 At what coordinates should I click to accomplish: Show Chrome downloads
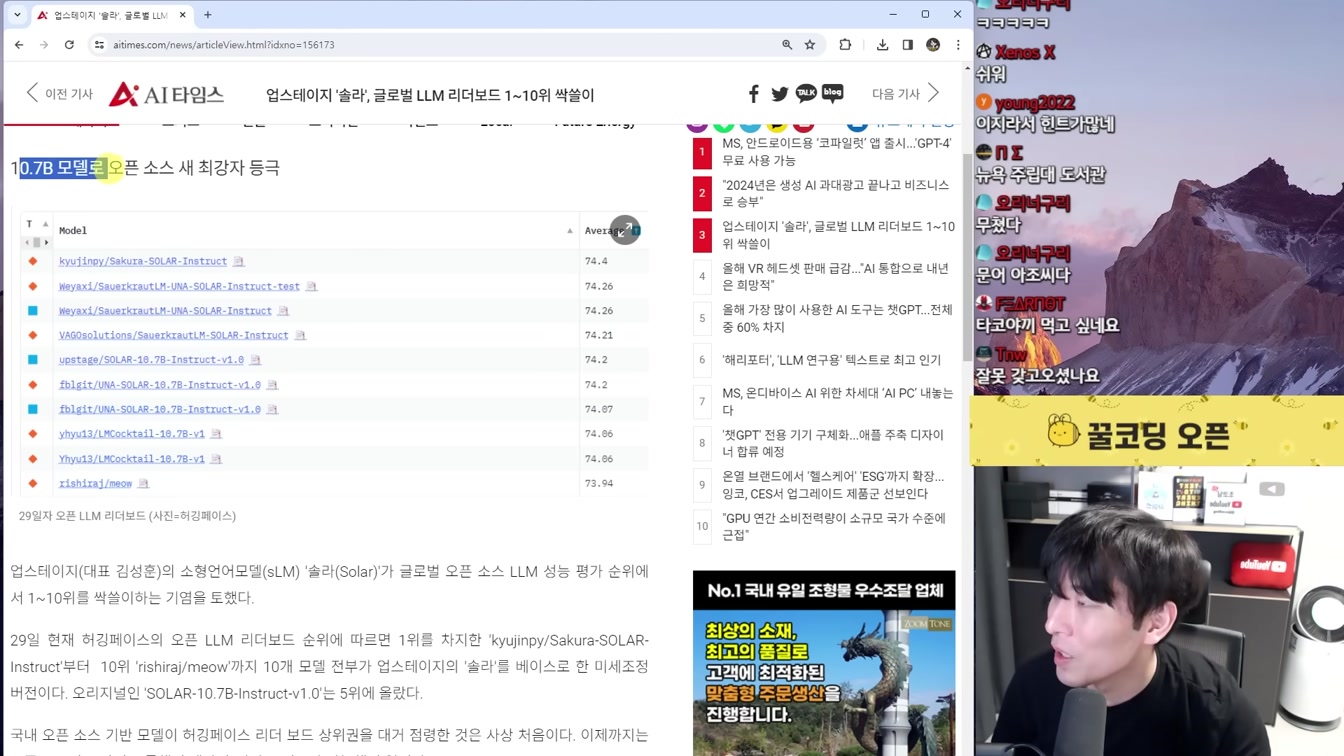882,45
